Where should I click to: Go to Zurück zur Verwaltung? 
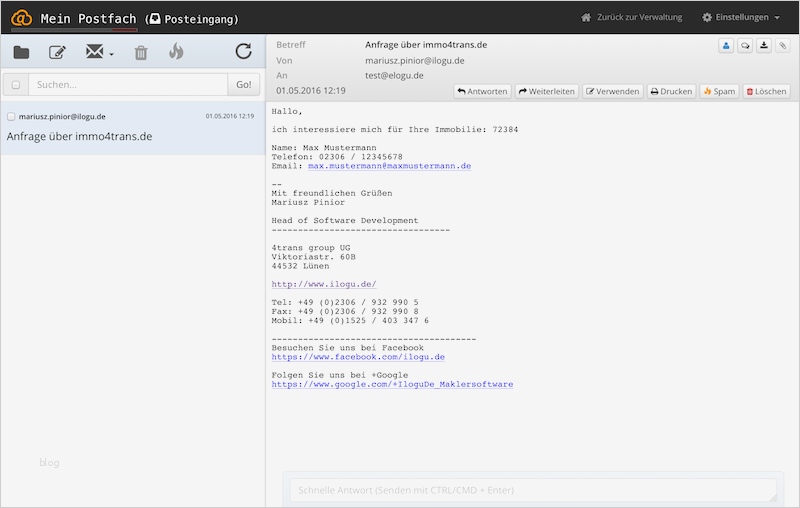(631, 17)
